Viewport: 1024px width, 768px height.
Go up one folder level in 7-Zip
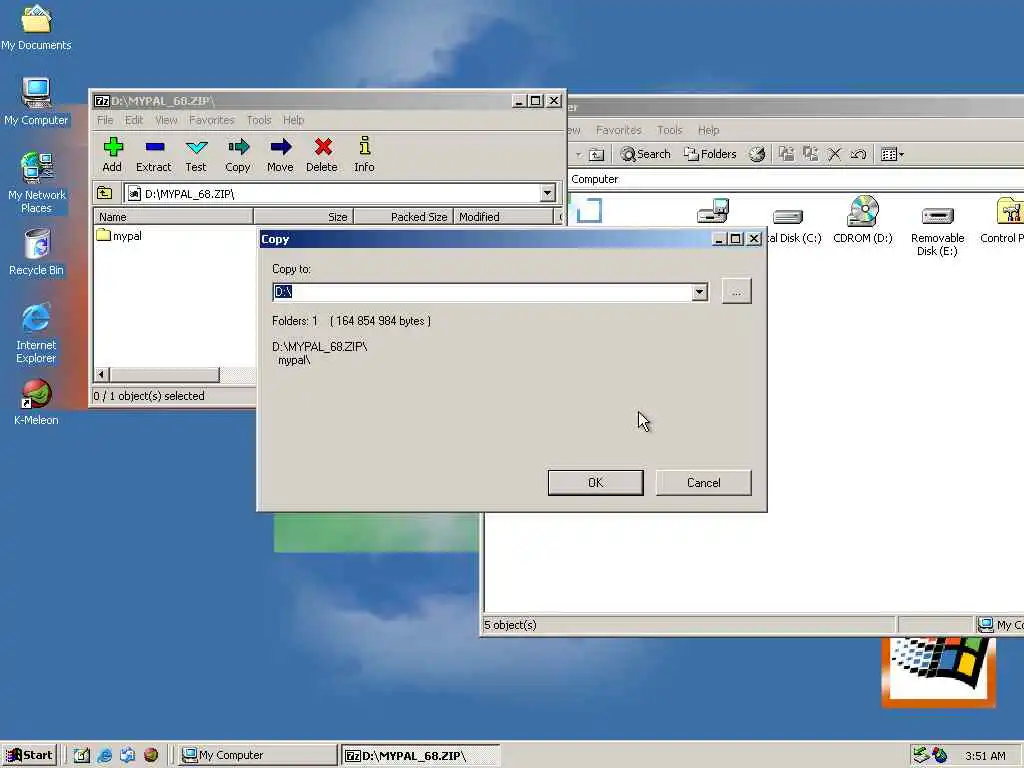coord(104,193)
